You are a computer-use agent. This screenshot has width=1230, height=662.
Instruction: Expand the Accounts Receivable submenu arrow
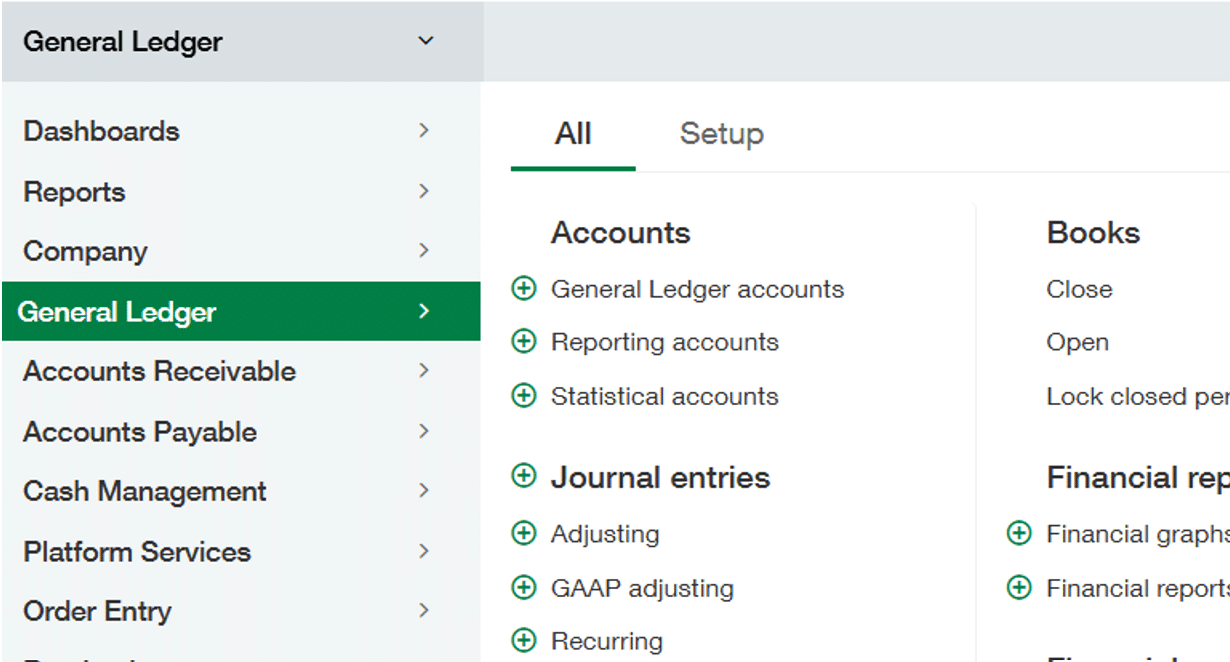point(424,371)
